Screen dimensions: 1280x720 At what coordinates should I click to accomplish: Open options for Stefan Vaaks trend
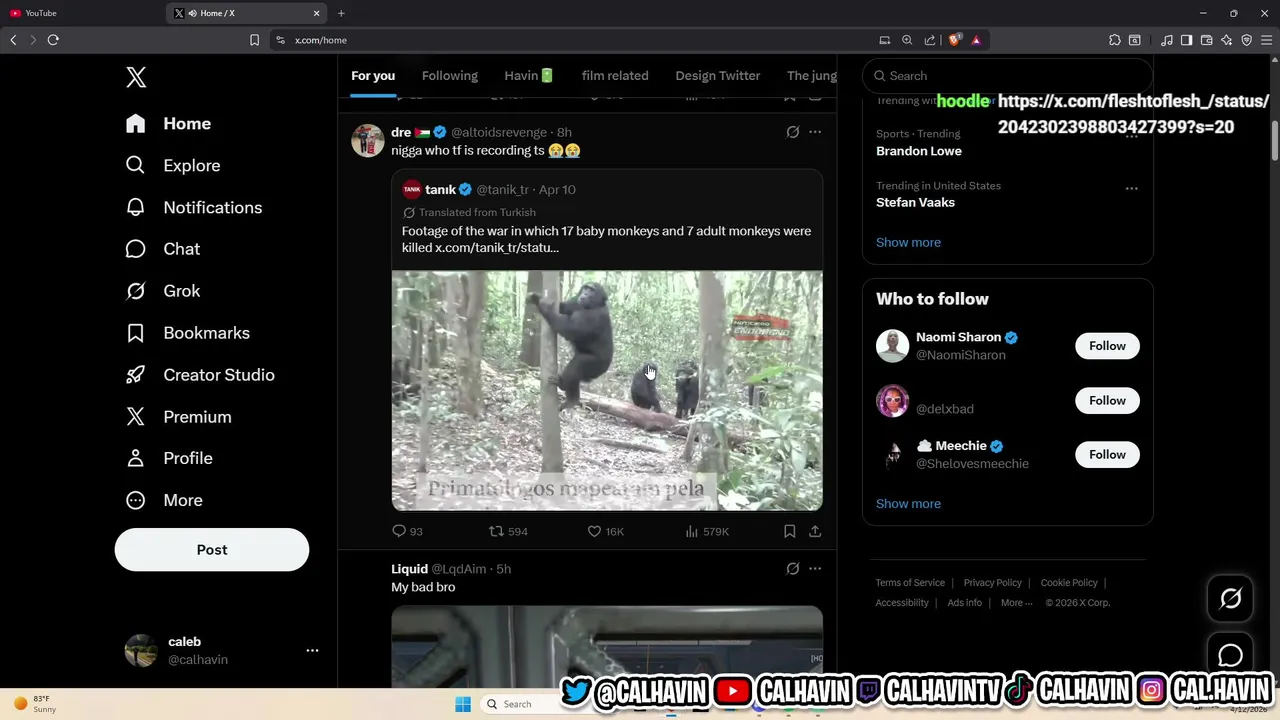pos(1131,188)
